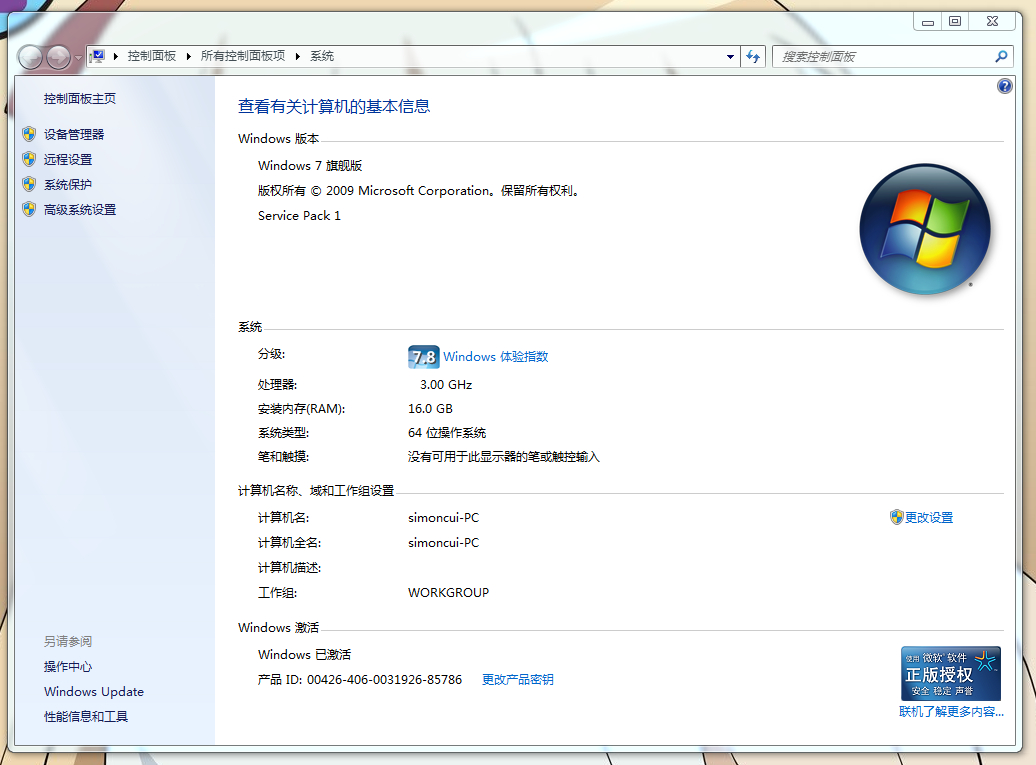Focus the 搜索控制面板 search field
The image size is (1036, 765).
885,57
